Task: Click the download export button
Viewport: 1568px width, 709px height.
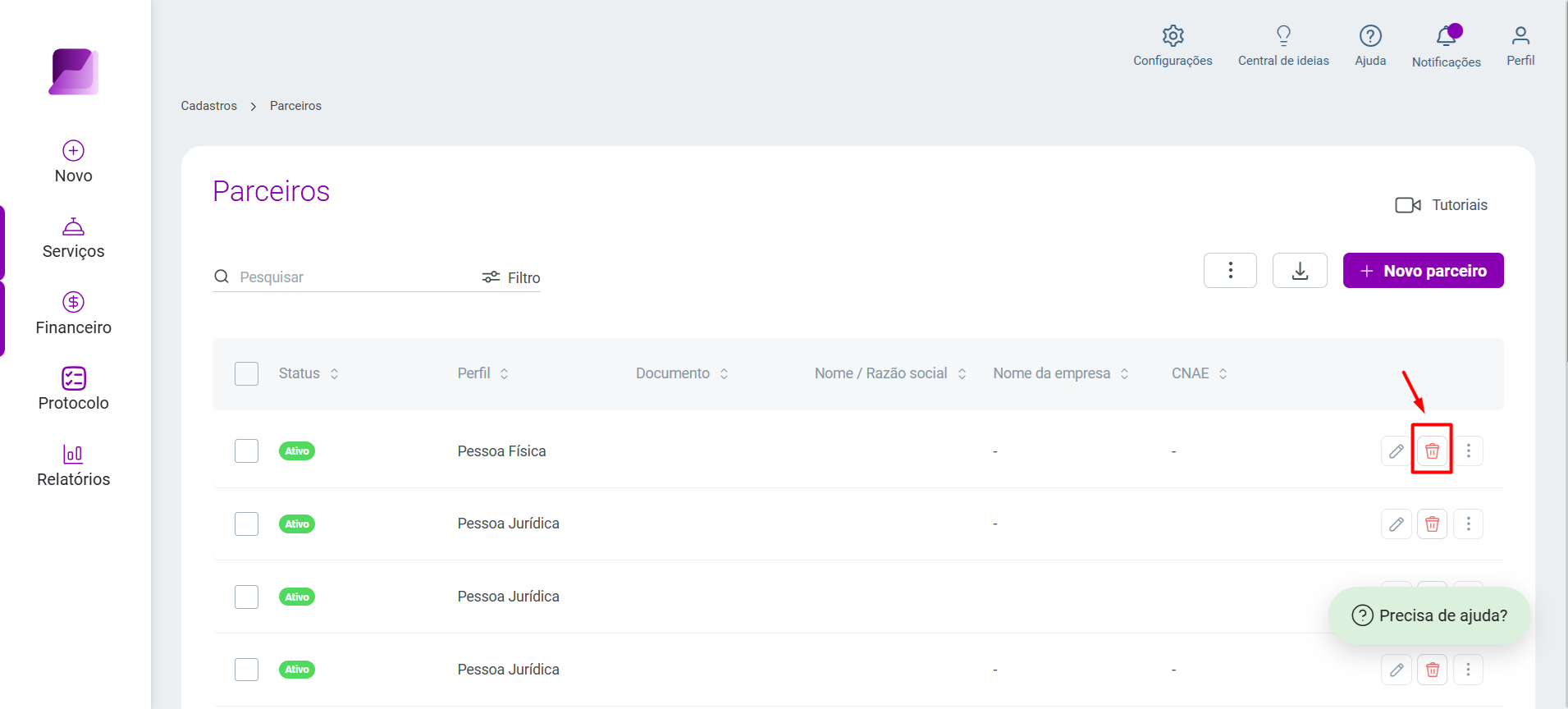Action: pyautogui.click(x=1300, y=271)
